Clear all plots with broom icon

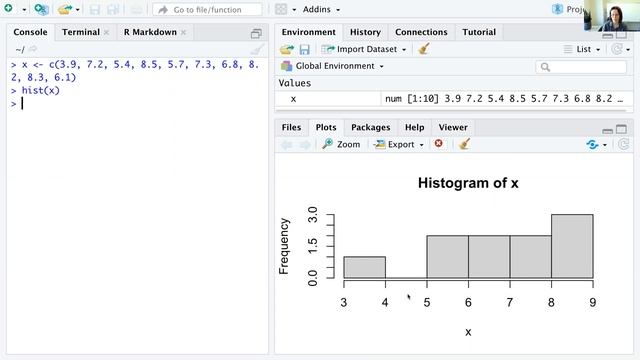coord(464,144)
